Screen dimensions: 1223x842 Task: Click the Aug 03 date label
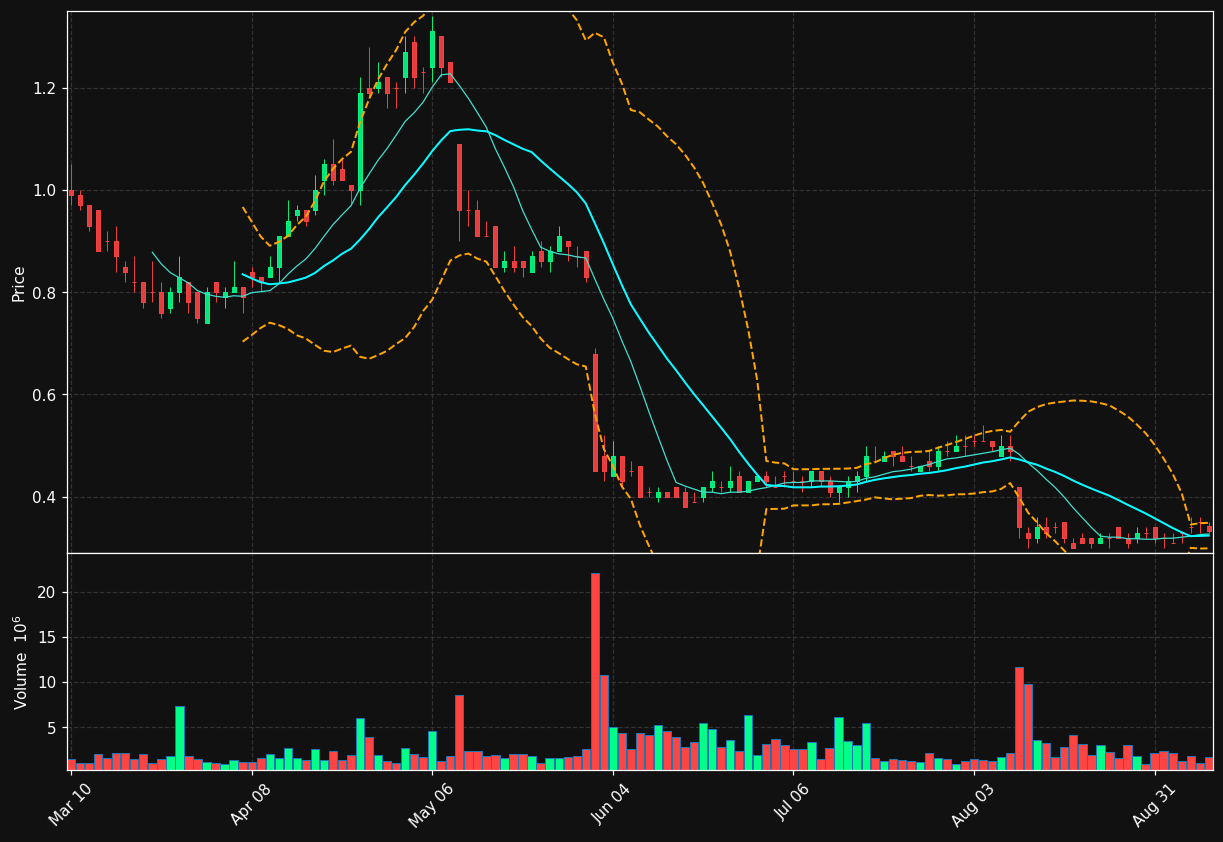(973, 805)
